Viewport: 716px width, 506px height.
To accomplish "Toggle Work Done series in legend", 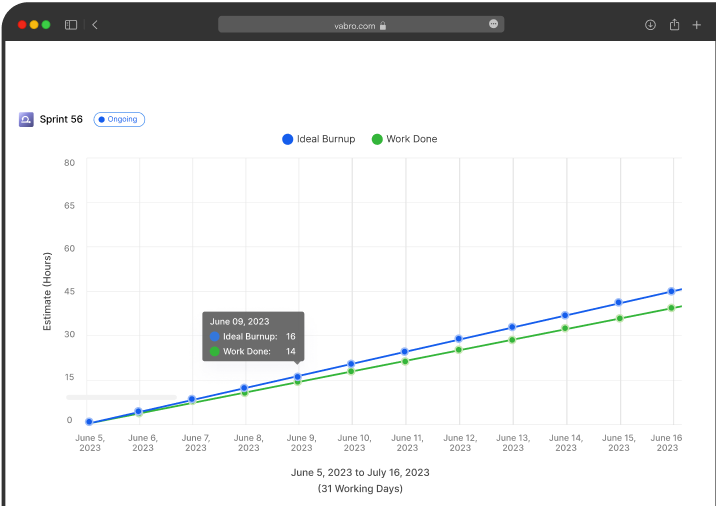I will [x=404, y=139].
